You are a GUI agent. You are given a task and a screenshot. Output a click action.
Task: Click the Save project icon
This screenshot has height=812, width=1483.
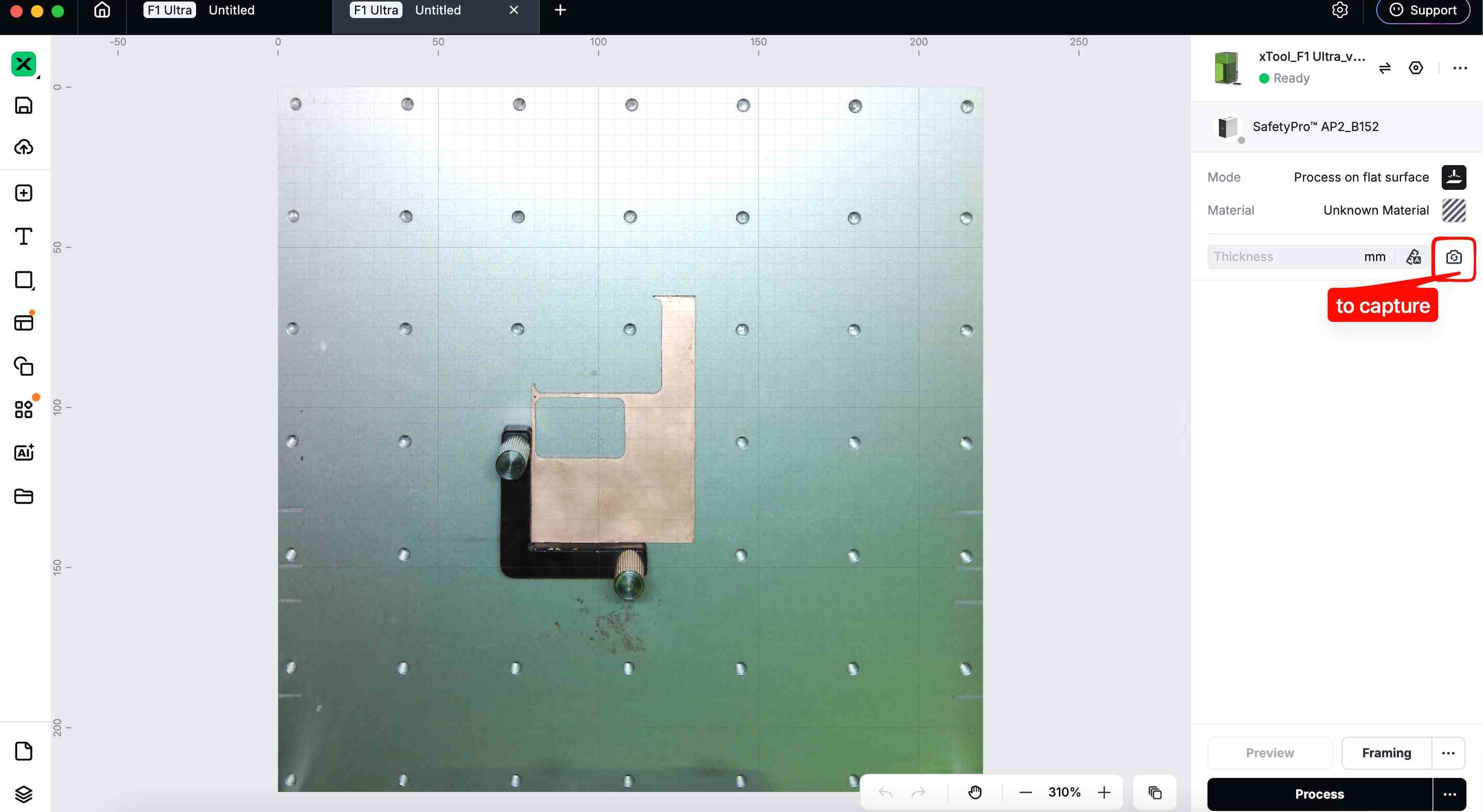pyautogui.click(x=24, y=105)
